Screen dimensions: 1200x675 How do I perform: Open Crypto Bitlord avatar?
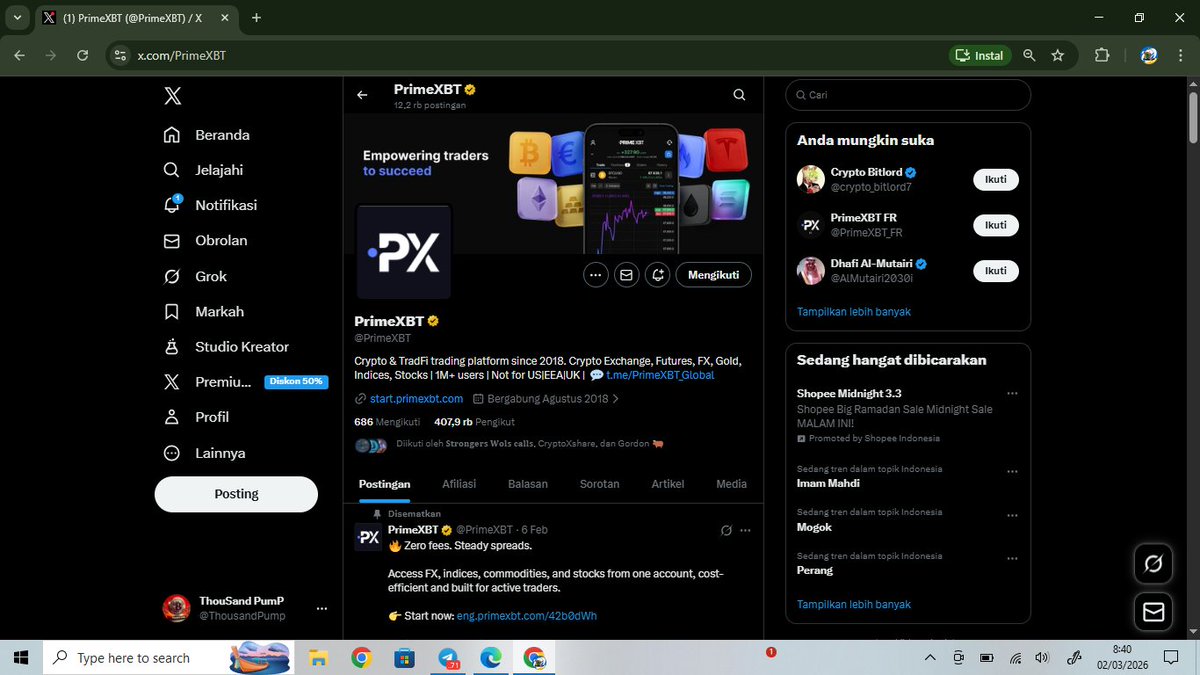tap(811, 180)
